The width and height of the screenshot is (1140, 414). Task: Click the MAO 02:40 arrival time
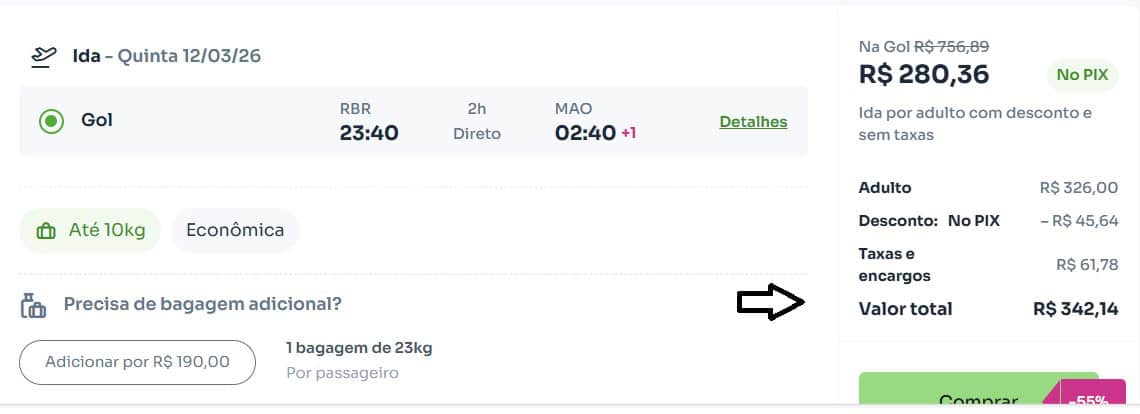pyautogui.click(x=585, y=122)
